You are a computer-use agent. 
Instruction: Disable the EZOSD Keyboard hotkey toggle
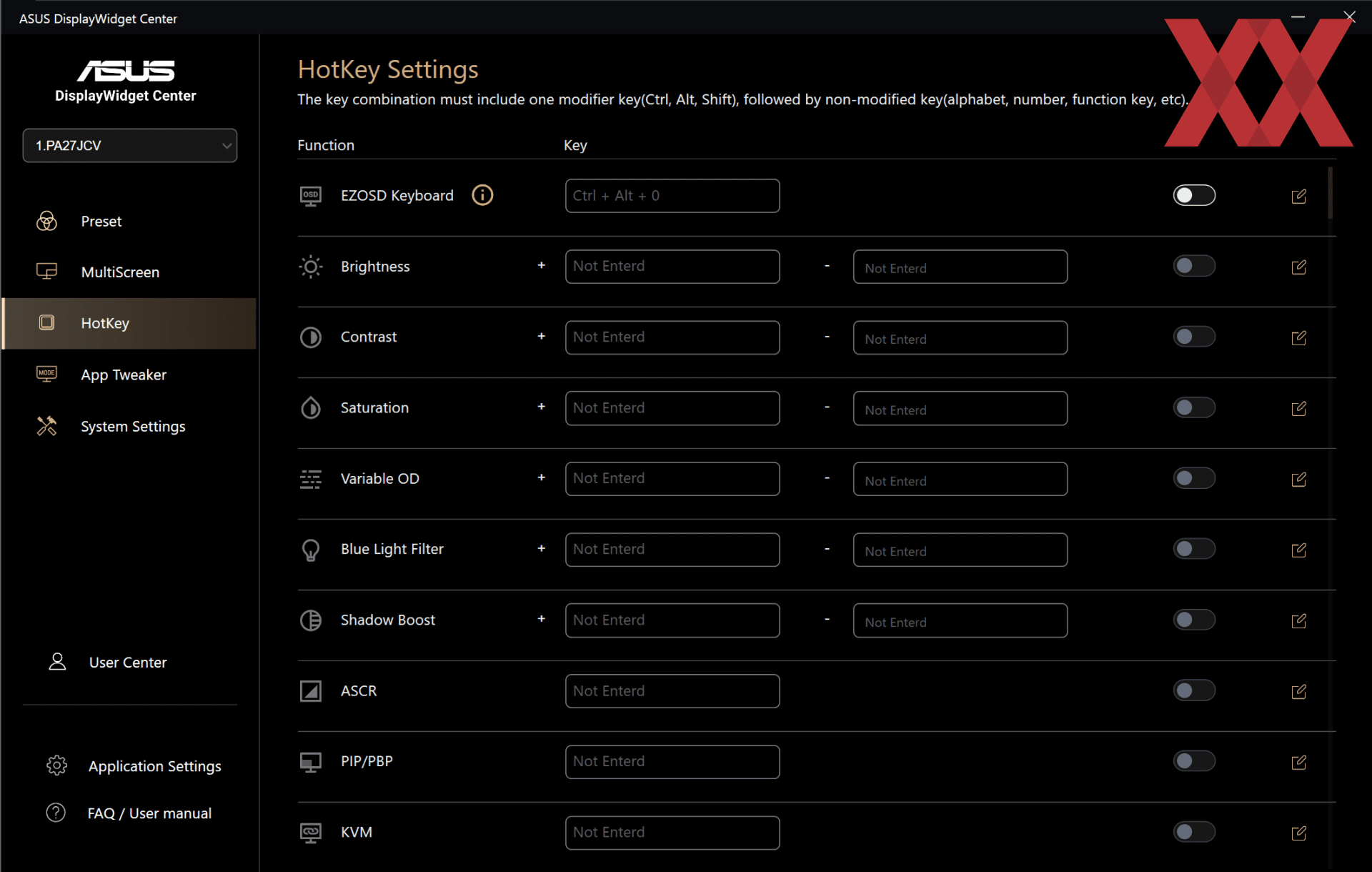pyautogui.click(x=1194, y=195)
